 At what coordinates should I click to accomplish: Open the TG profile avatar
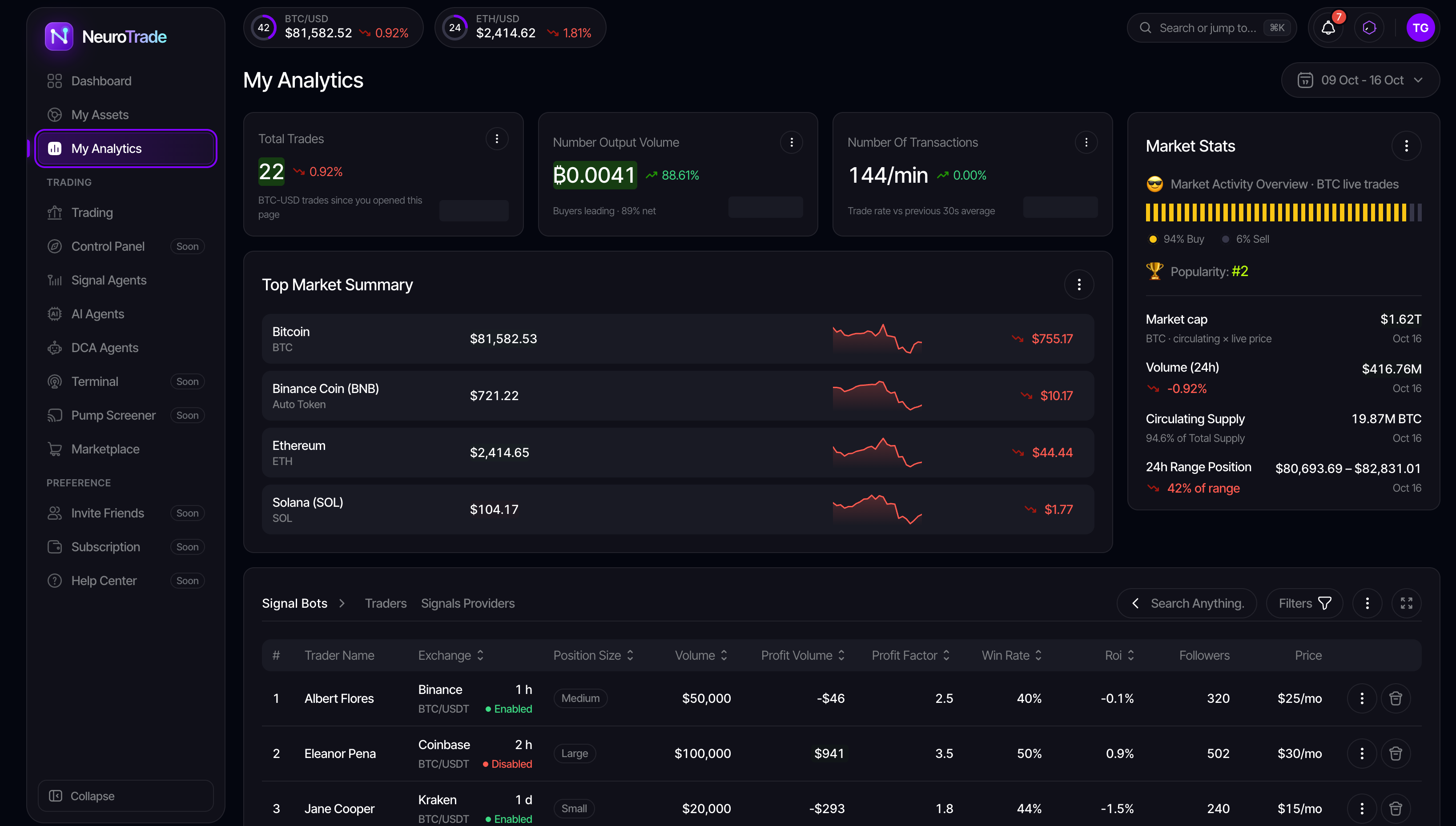1420,28
